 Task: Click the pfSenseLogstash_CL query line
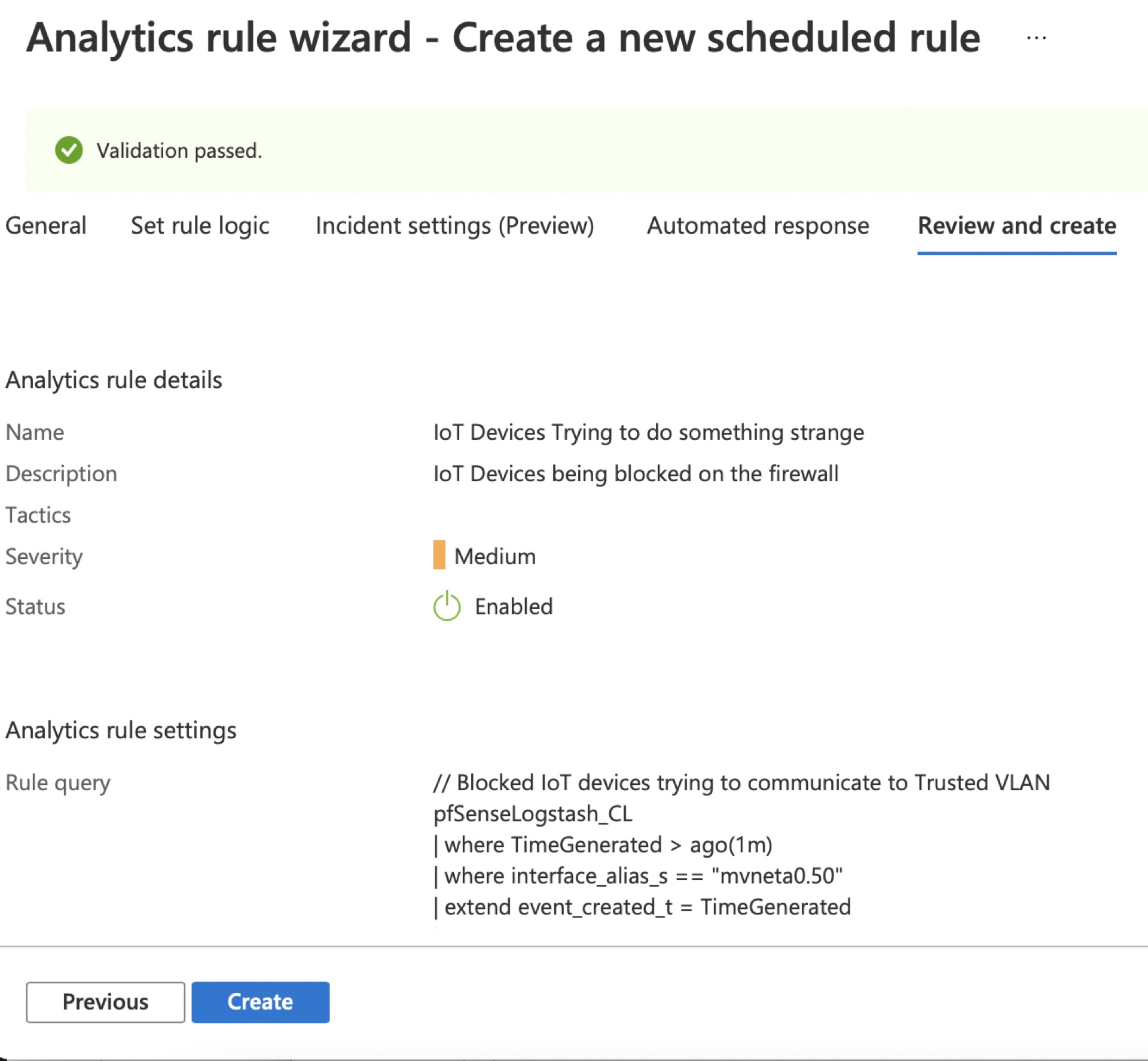coord(532,814)
